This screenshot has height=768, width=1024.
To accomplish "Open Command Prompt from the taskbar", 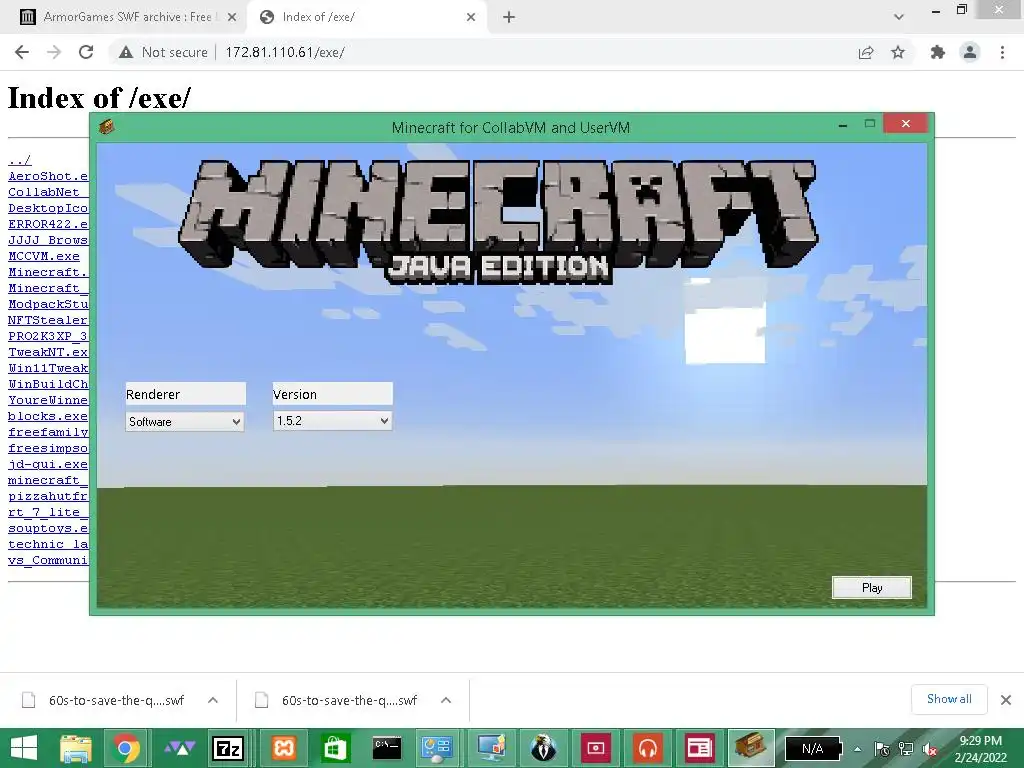I will pyautogui.click(x=387, y=748).
